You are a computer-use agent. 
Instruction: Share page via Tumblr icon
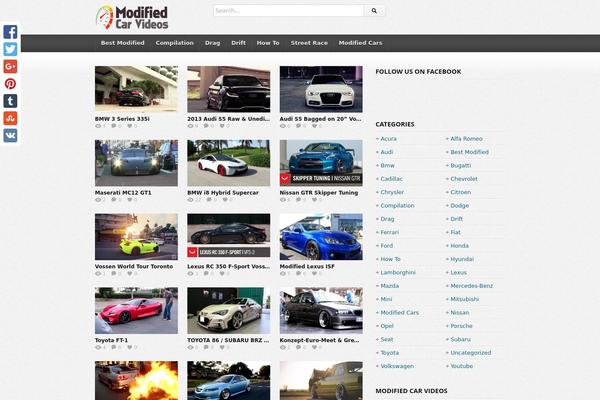[10, 101]
